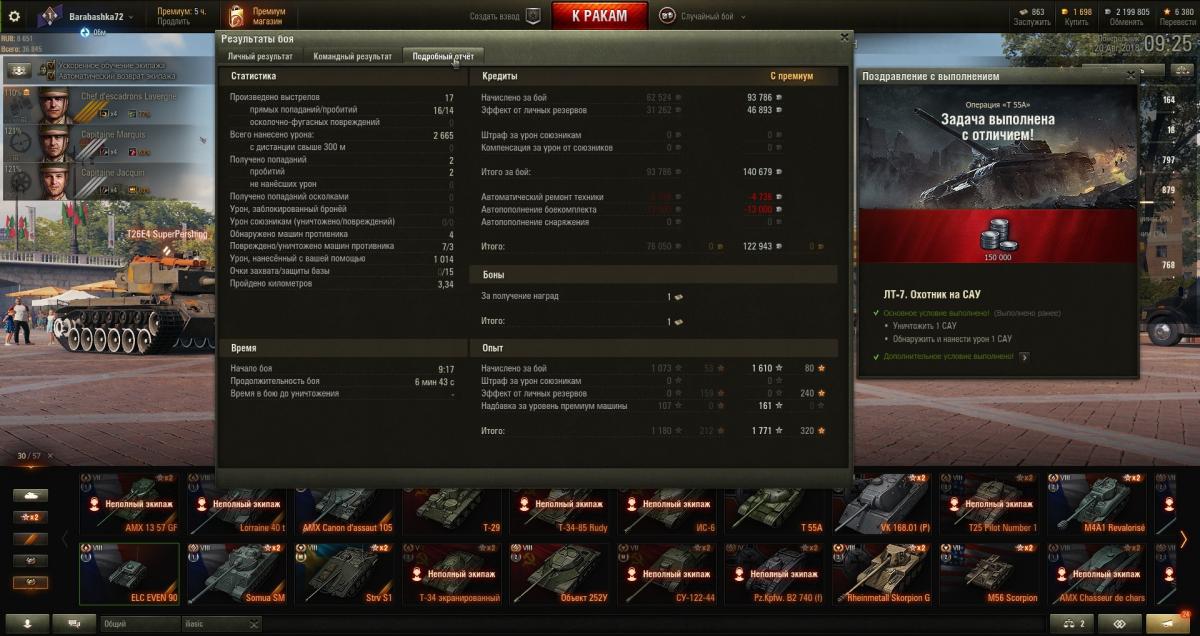Select crew member Capitaine Jacquin

coord(107,180)
